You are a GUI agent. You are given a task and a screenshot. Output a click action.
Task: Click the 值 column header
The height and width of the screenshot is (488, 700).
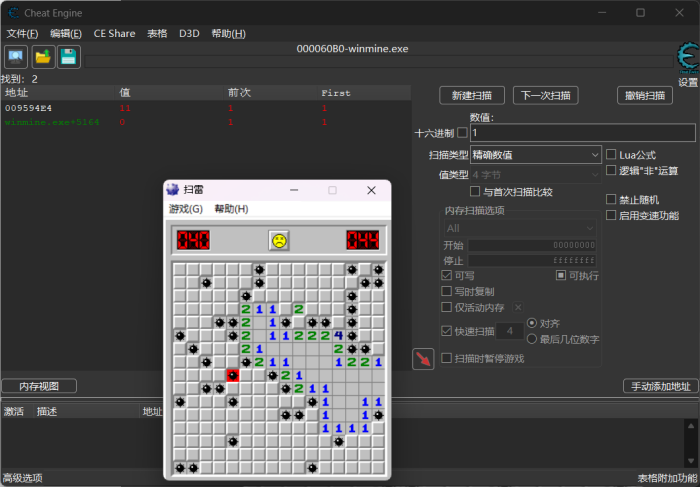[169, 93]
